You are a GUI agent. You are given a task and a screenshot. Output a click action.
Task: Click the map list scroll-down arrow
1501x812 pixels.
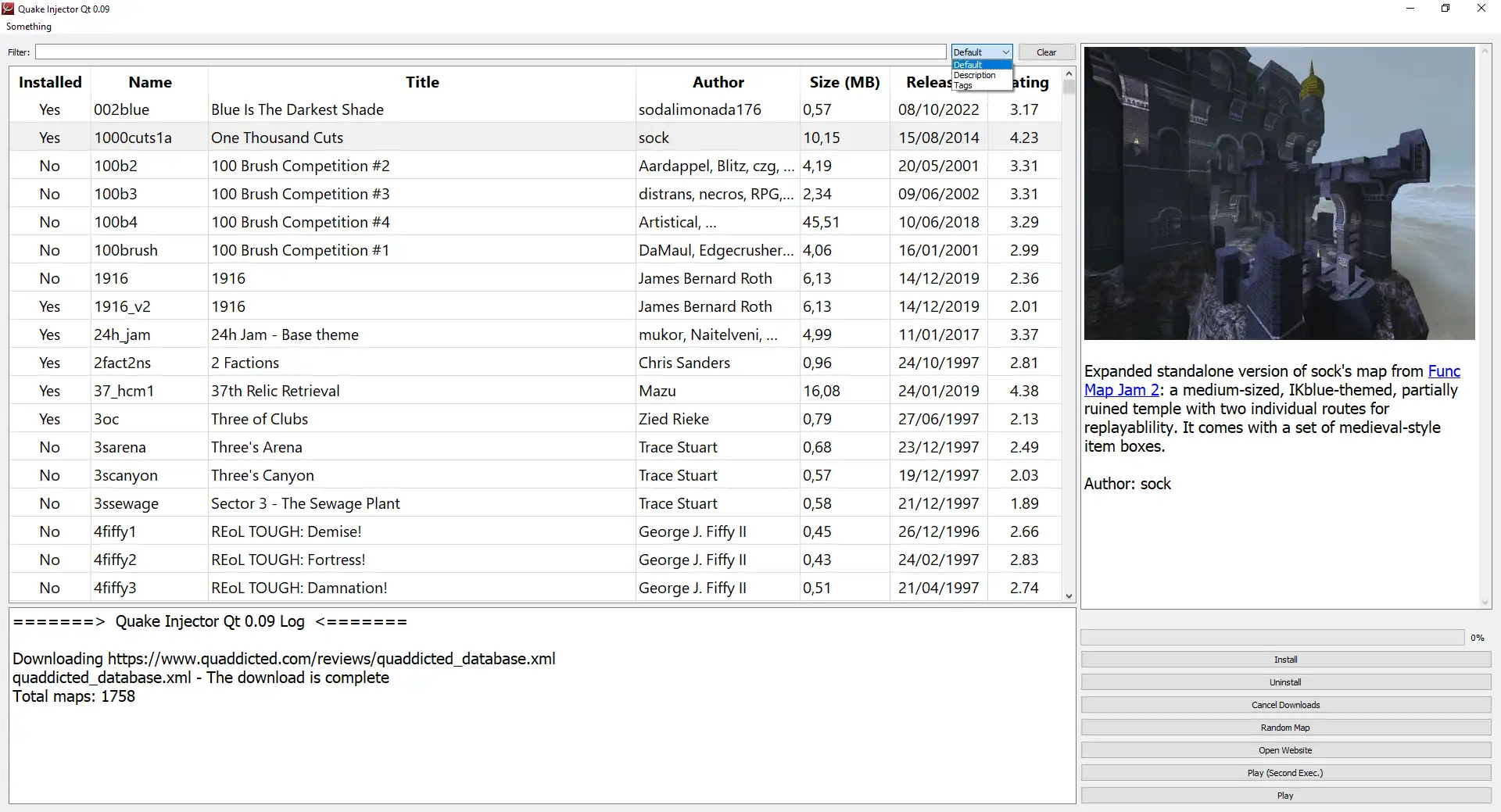pyautogui.click(x=1069, y=596)
